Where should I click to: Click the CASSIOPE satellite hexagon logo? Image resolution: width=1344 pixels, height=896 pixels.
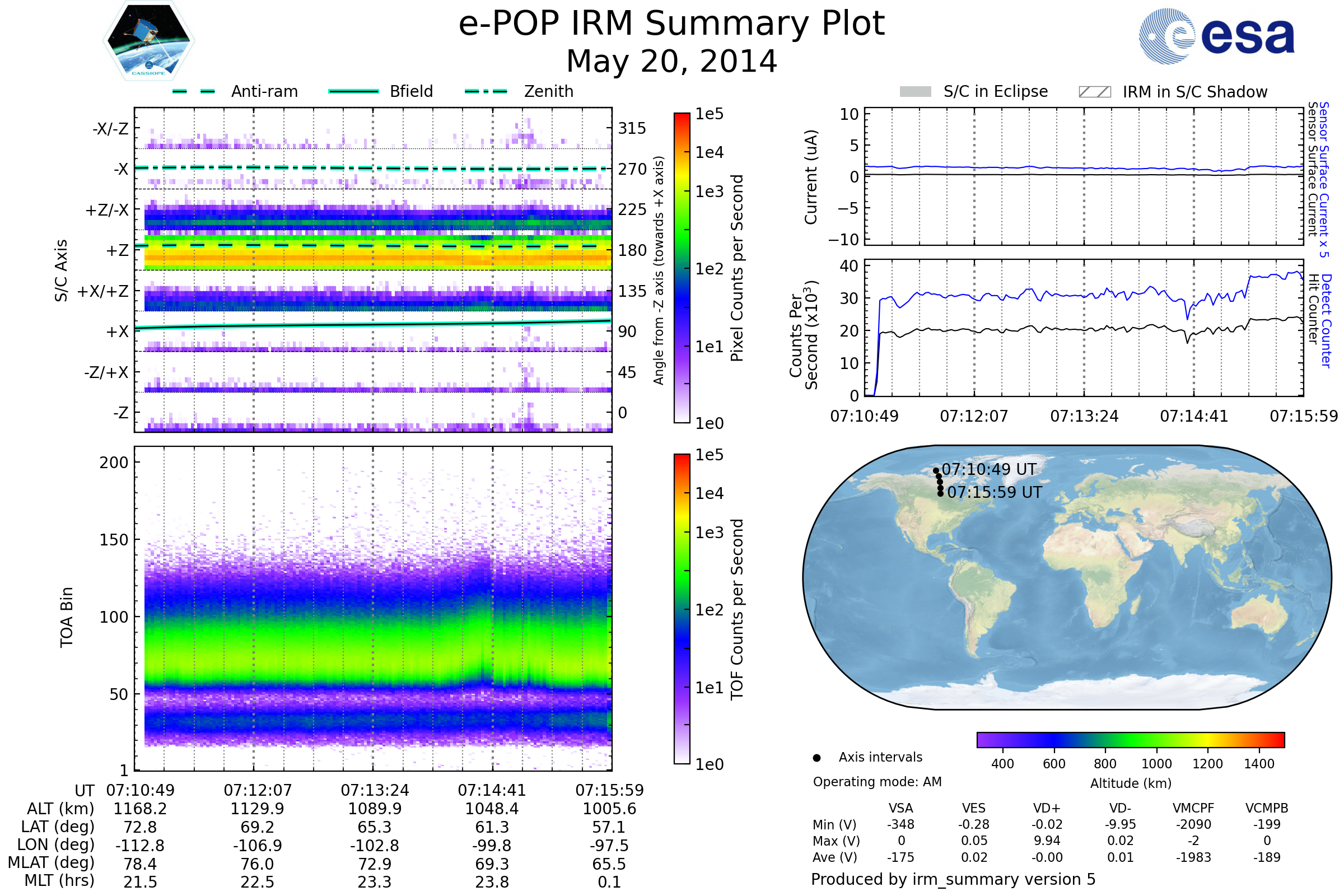click(148, 41)
